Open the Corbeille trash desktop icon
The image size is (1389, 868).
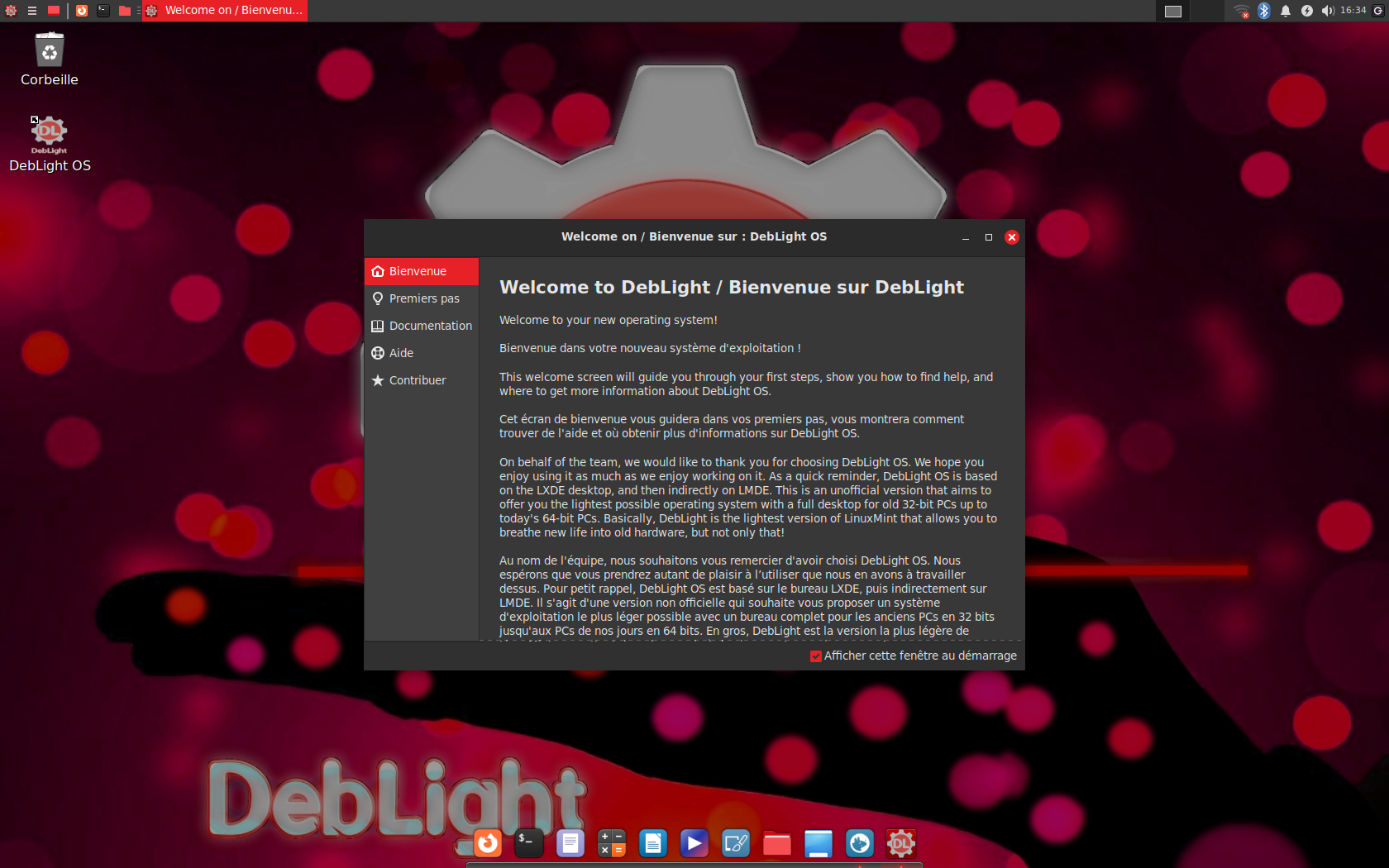coord(50,59)
